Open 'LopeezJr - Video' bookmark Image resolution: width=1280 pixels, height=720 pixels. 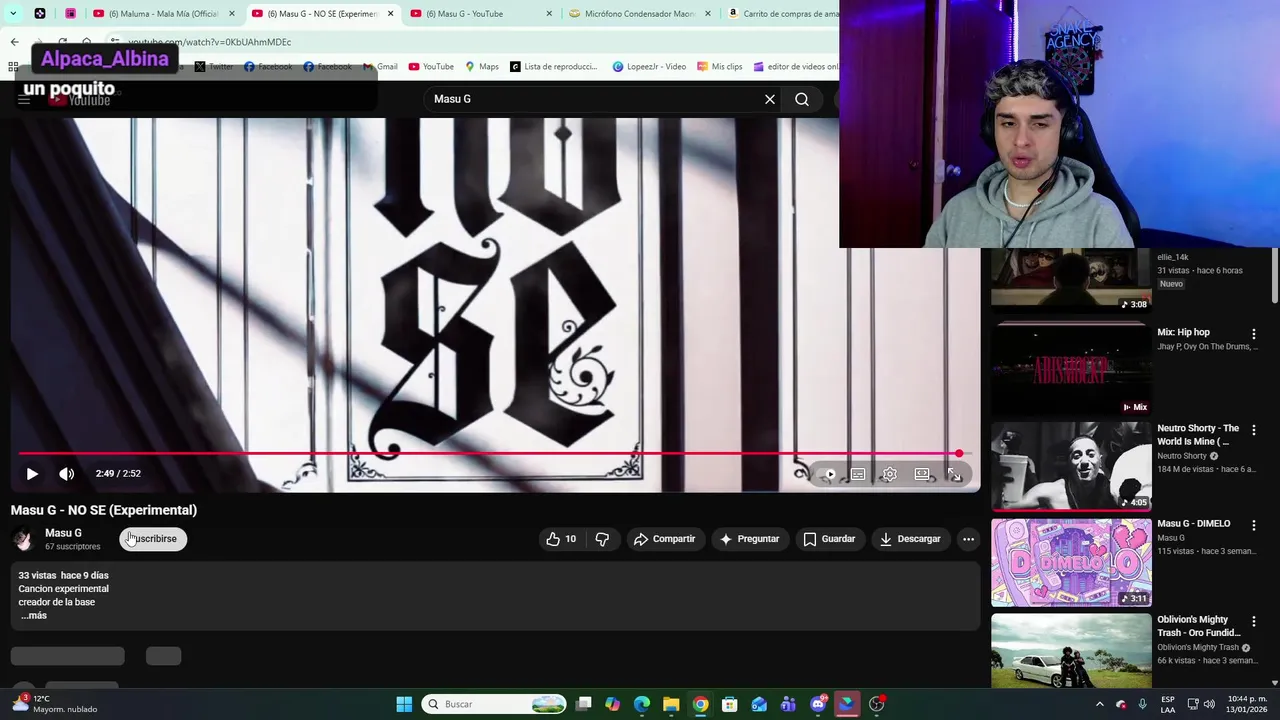pyautogui.click(x=649, y=67)
